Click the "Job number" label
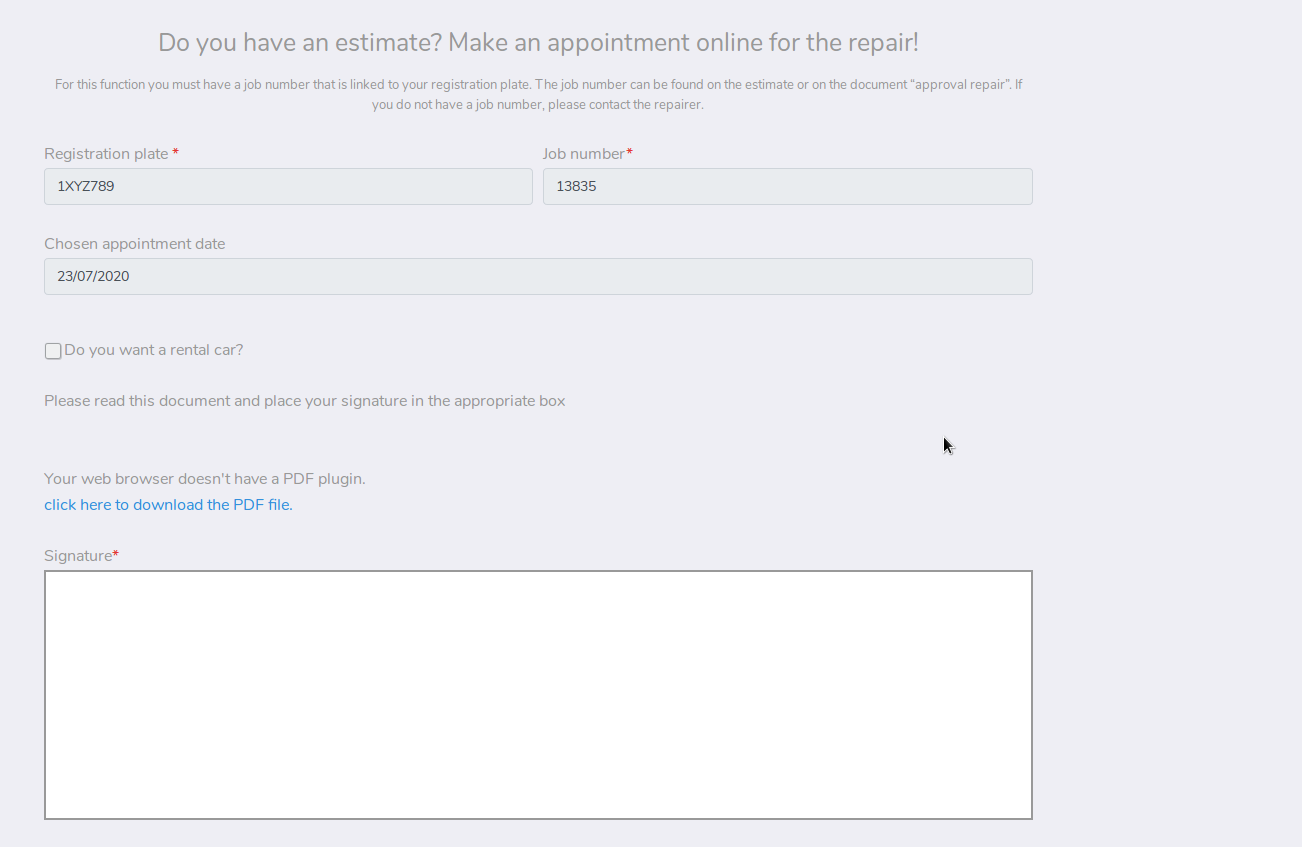The height and width of the screenshot is (847, 1302). (584, 154)
